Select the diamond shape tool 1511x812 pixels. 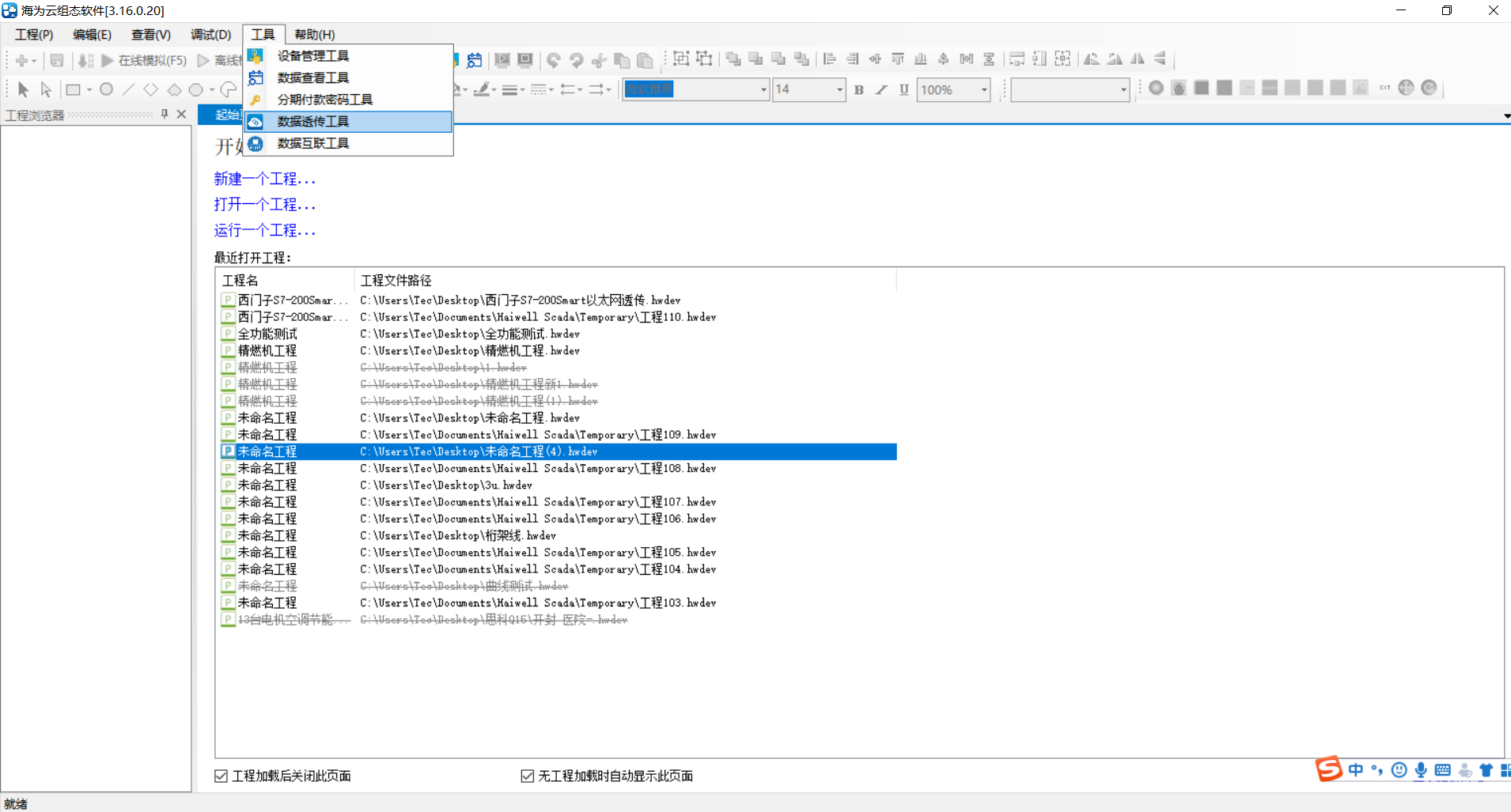click(150, 89)
